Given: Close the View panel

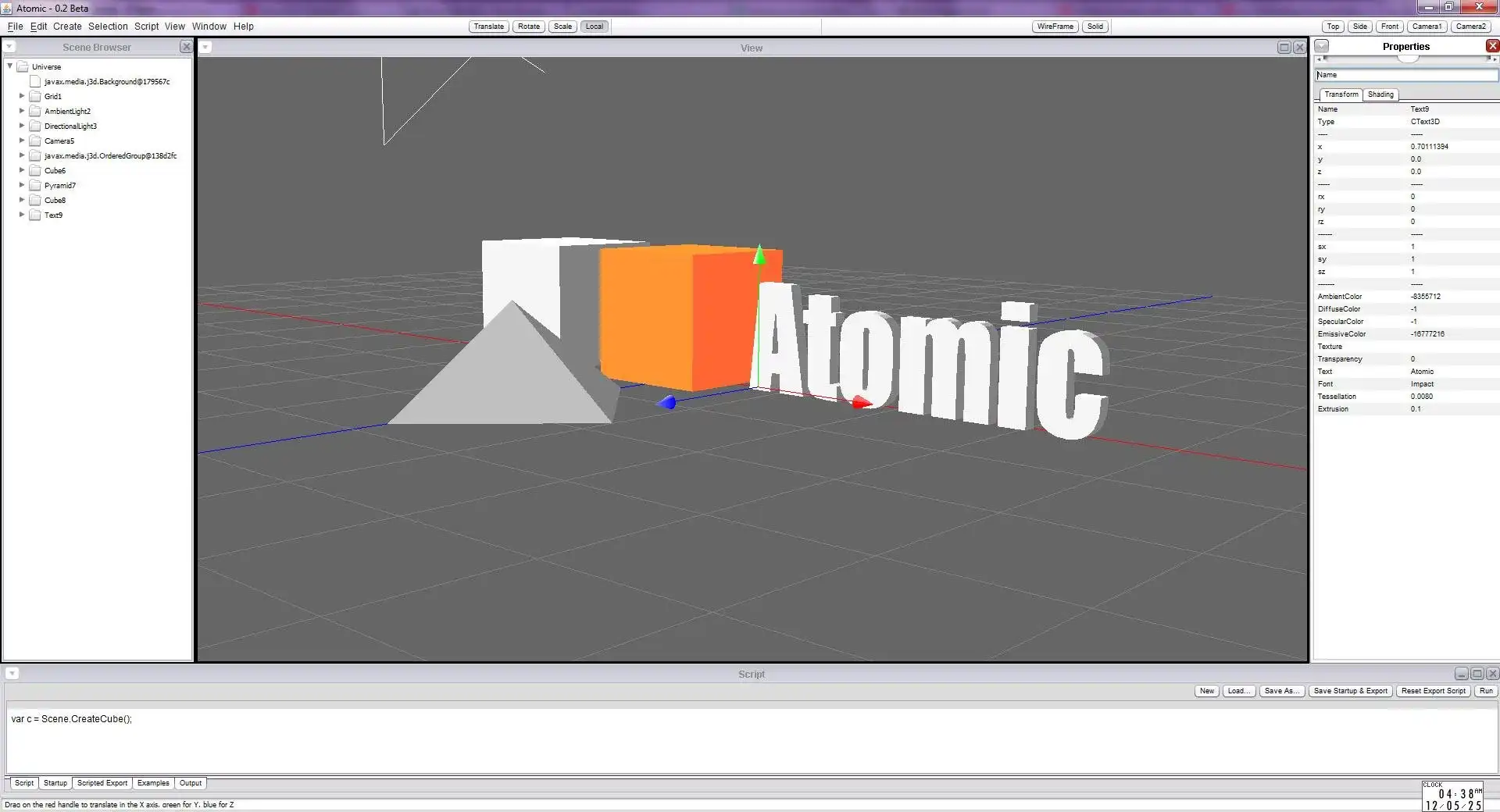Looking at the screenshot, I should point(1299,48).
